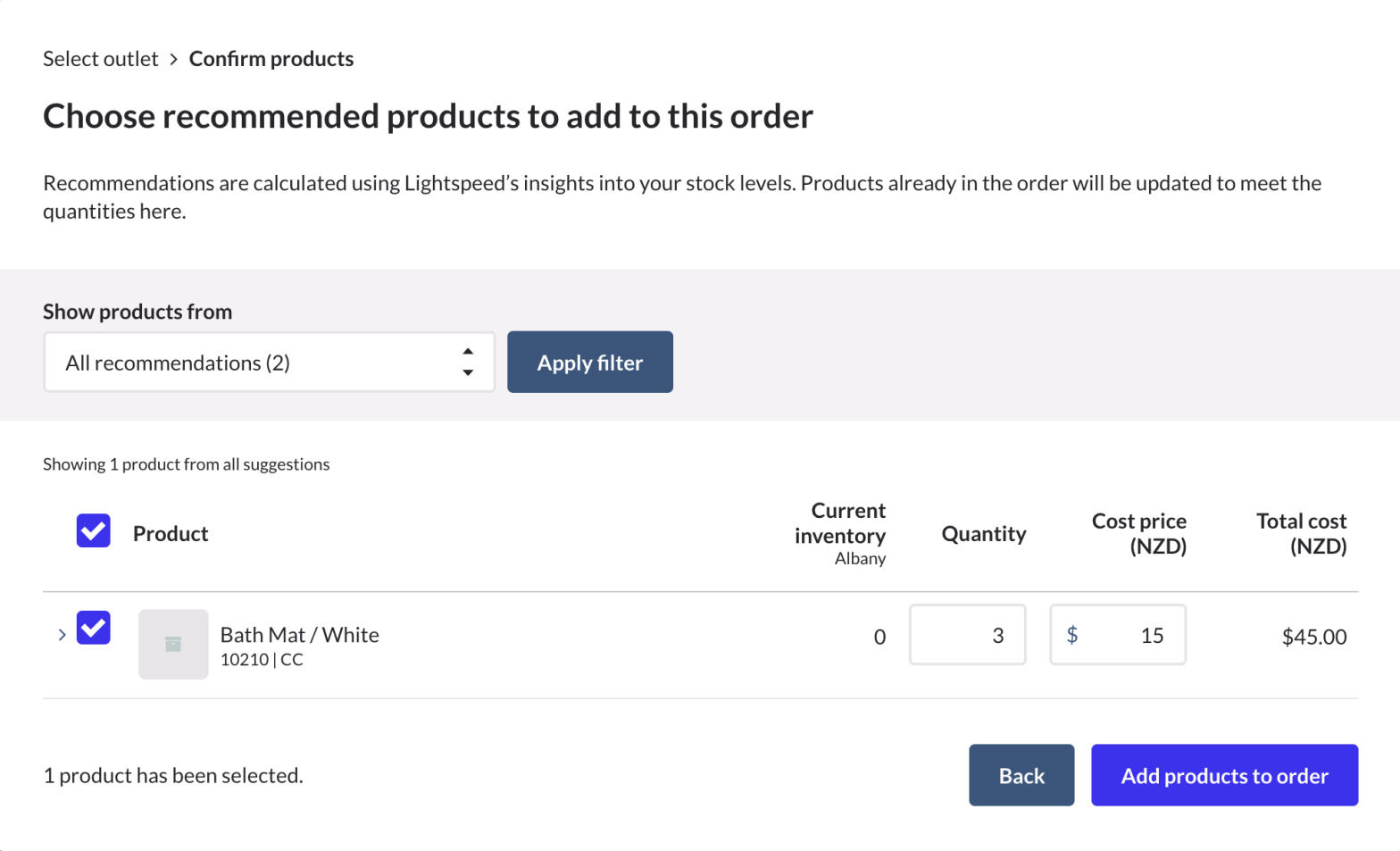Click the Bath Mat / White product name

[300, 634]
